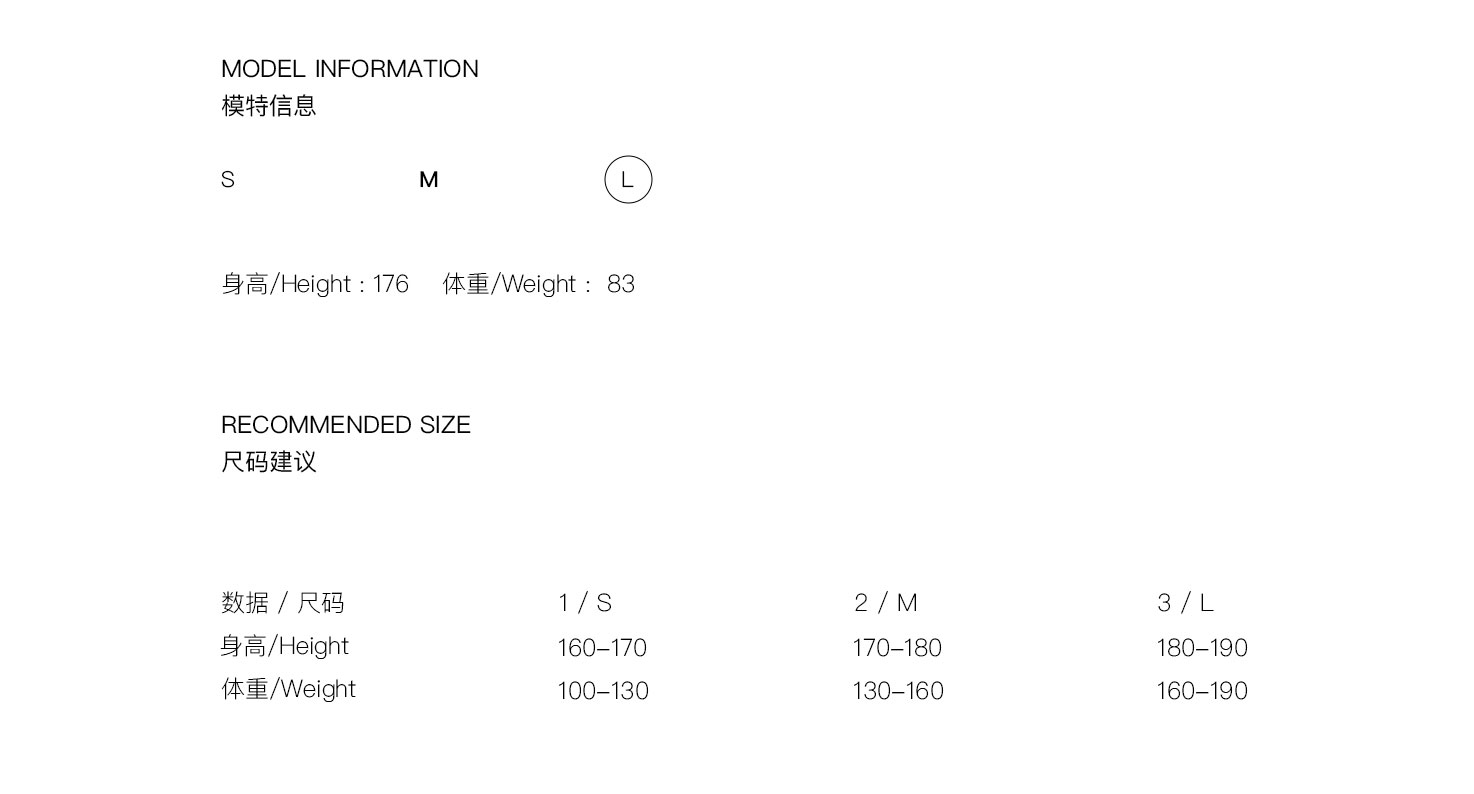Select the S model size option

tap(228, 180)
